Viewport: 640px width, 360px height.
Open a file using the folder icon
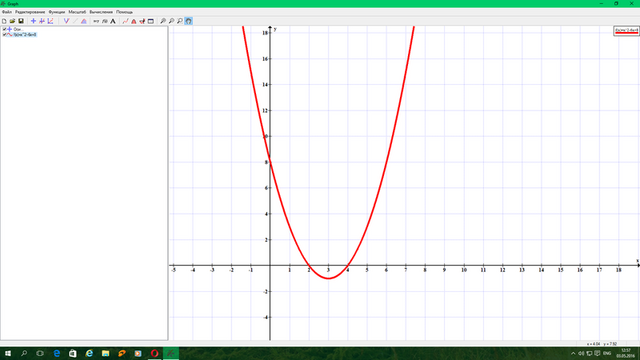tap(12, 21)
